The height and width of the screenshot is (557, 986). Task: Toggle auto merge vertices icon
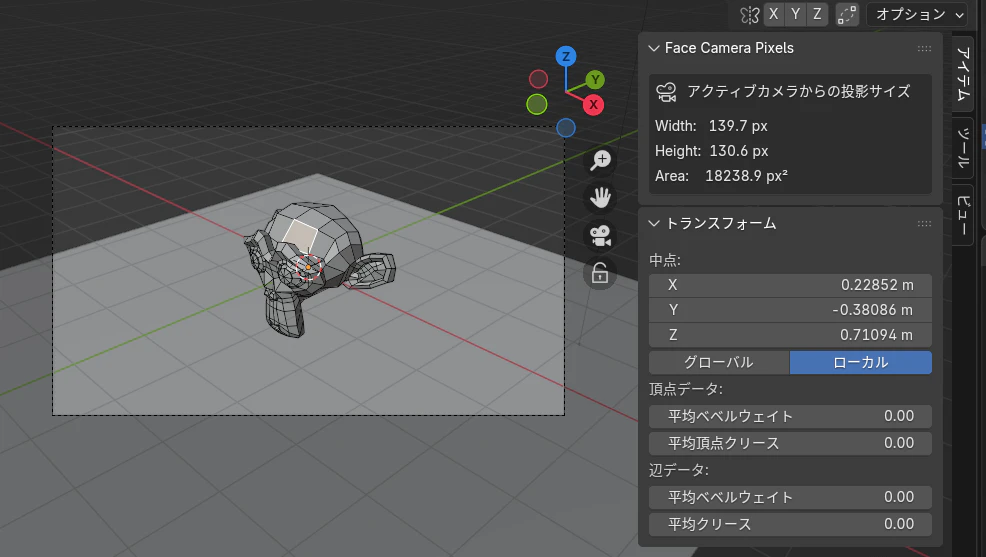coord(847,14)
